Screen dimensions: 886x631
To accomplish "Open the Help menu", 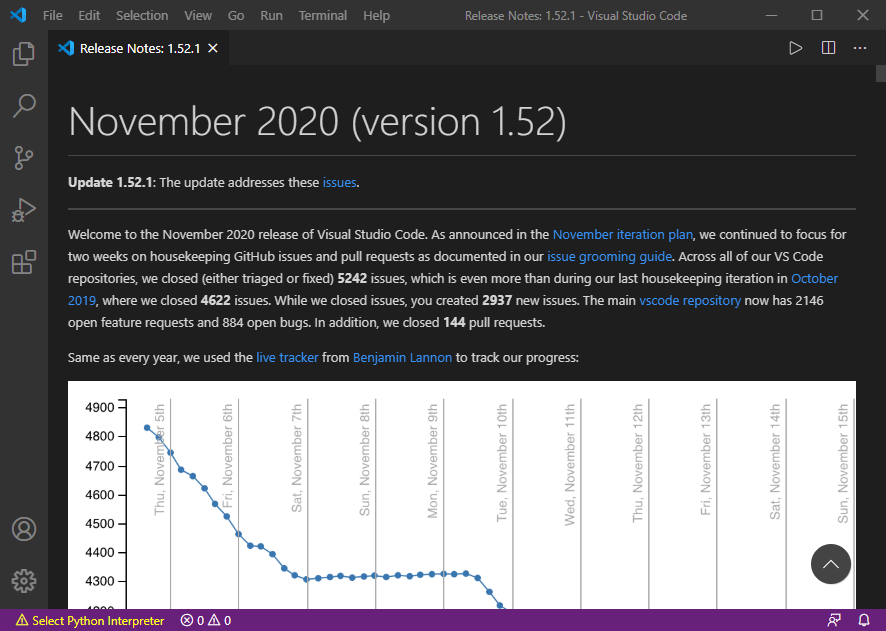I will (376, 16).
